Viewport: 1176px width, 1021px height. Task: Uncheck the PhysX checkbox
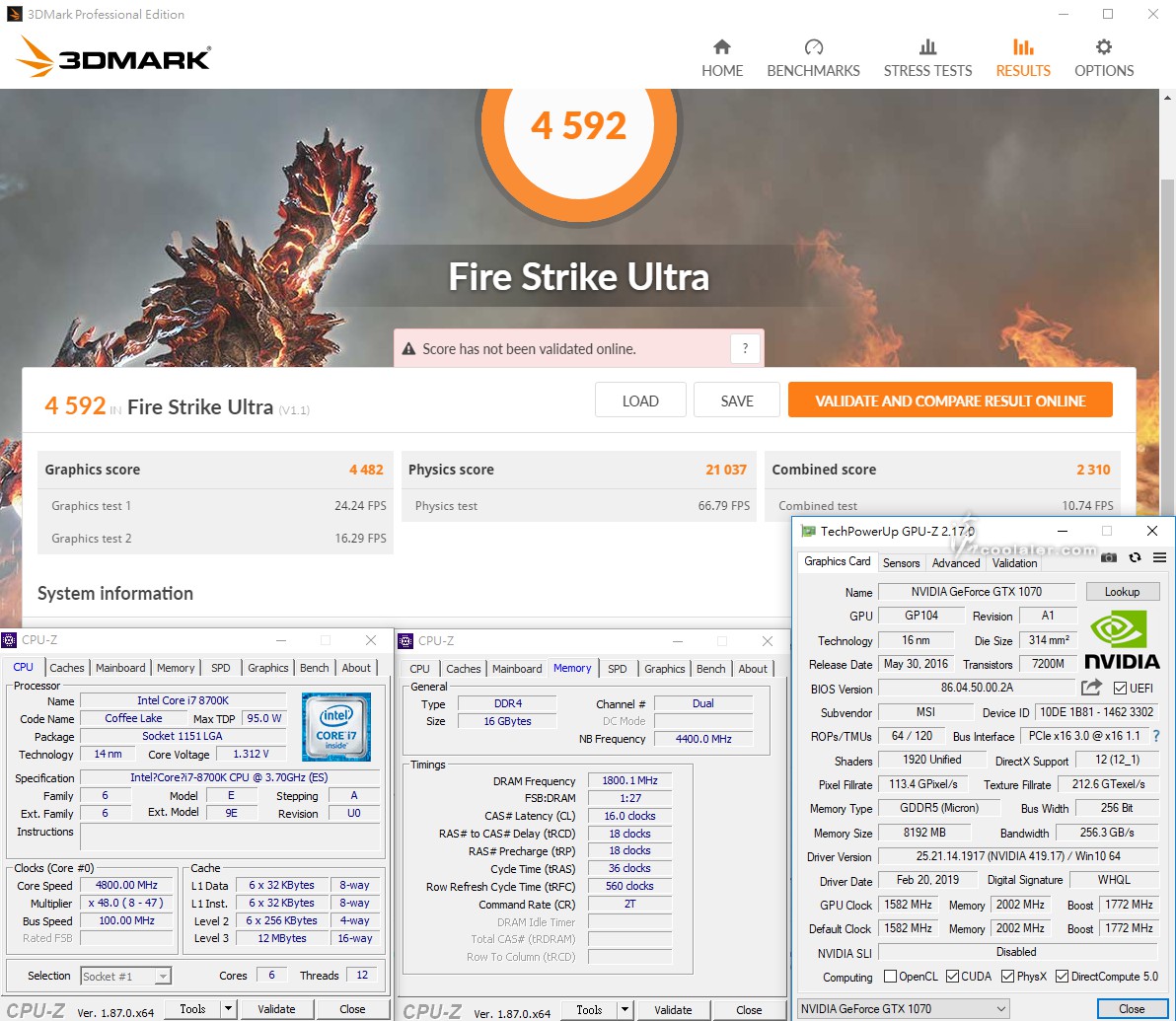pyautogui.click(x=1007, y=977)
